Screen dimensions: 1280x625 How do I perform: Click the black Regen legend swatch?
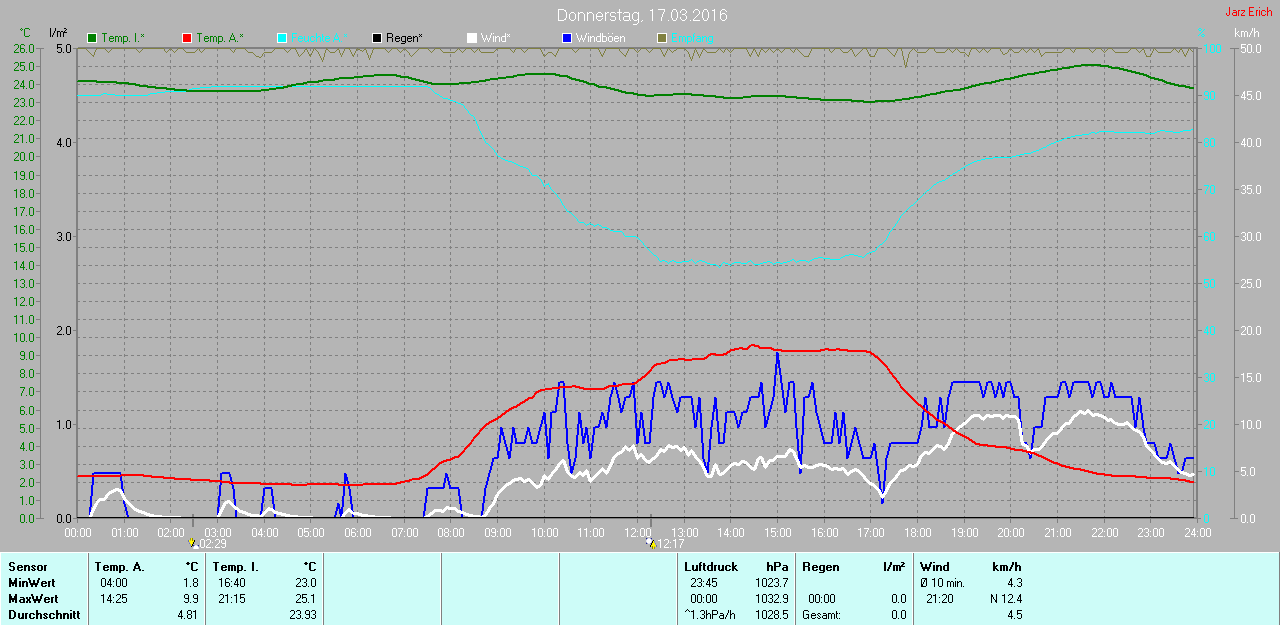pos(377,38)
